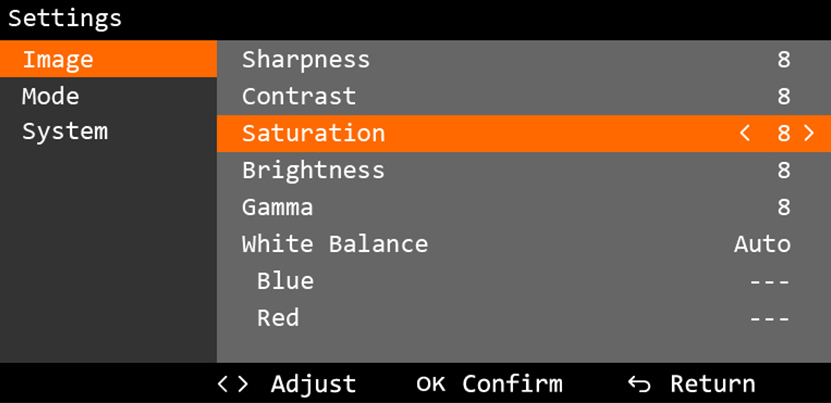Click the Auto white balance value
831x403 pixels.
tap(762, 244)
